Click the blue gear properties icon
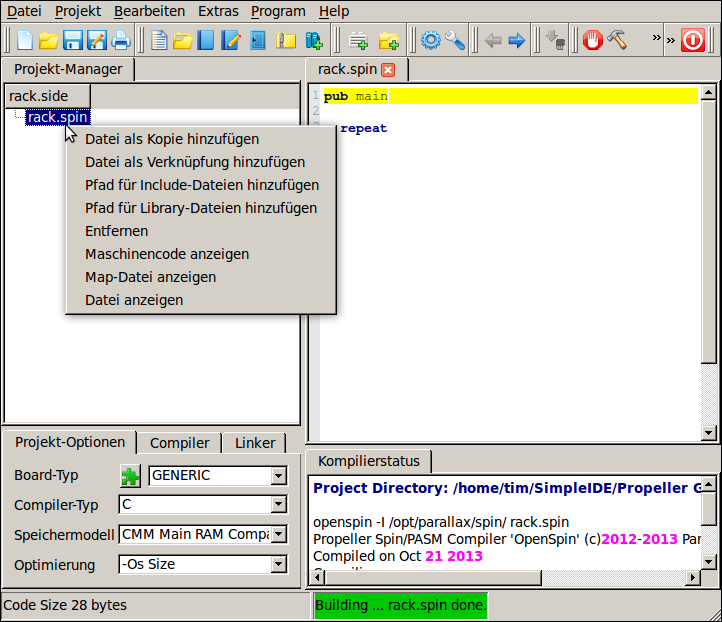The image size is (722, 622). pos(431,41)
